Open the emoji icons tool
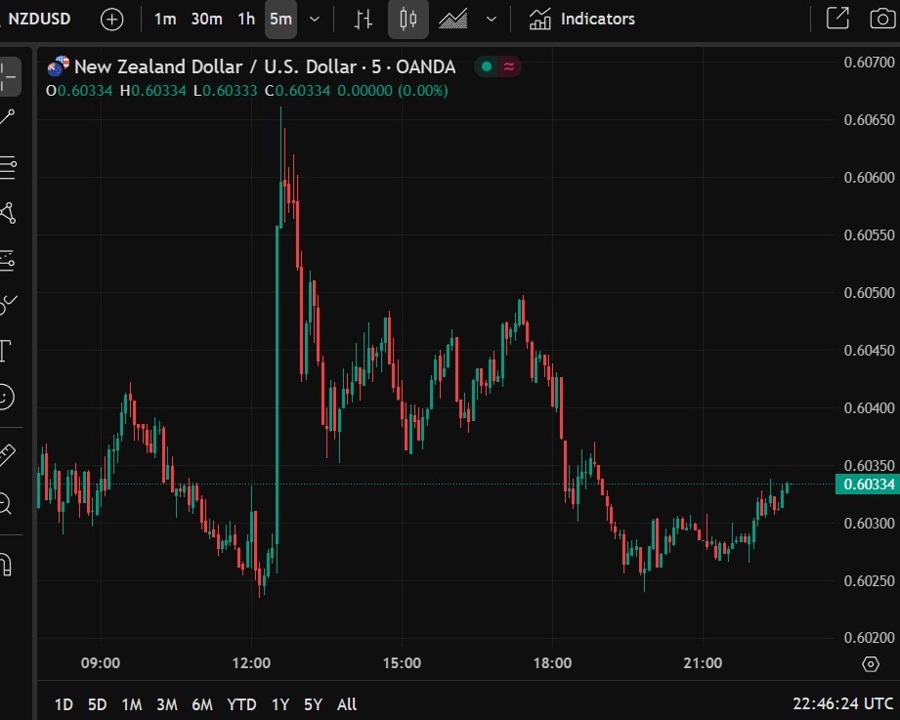The width and height of the screenshot is (900, 720). [x=6, y=397]
